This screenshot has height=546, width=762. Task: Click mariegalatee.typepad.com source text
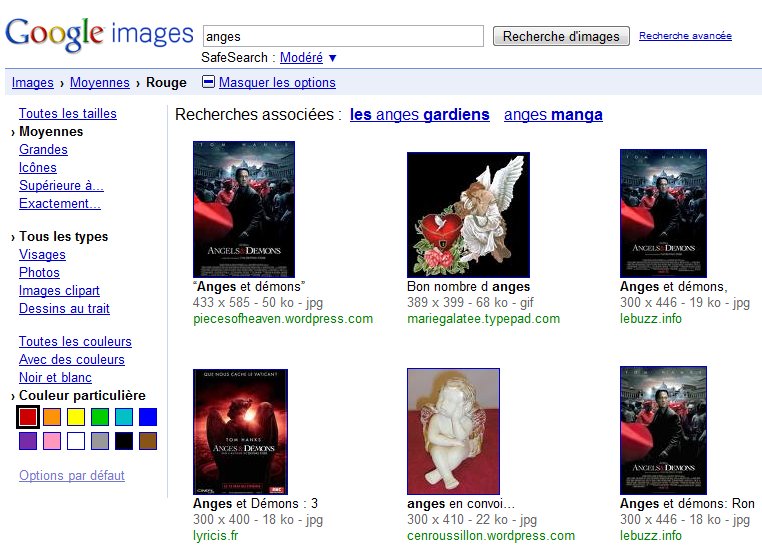pos(484,319)
